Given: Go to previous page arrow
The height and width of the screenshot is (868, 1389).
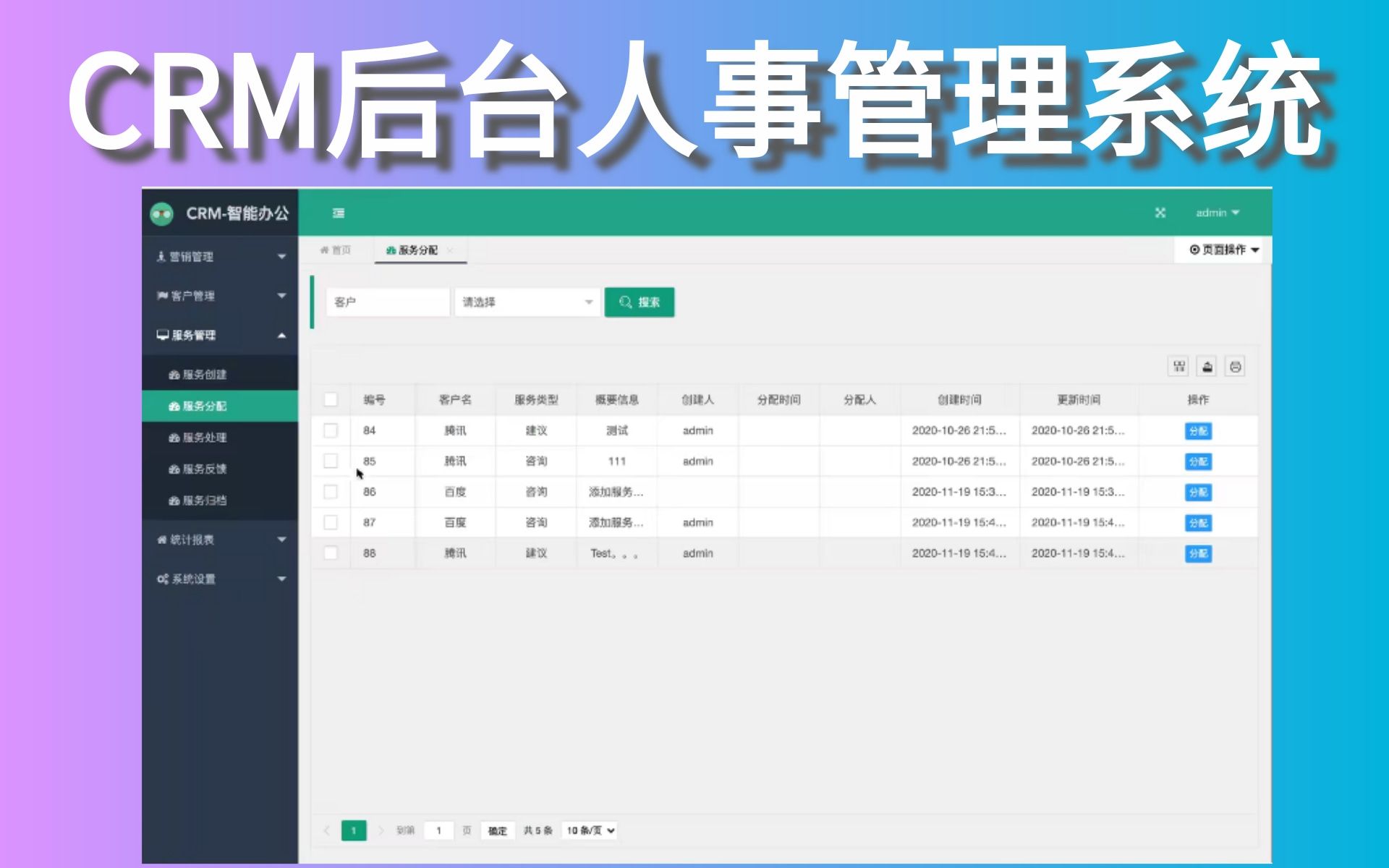Looking at the screenshot, I should 327,830.
